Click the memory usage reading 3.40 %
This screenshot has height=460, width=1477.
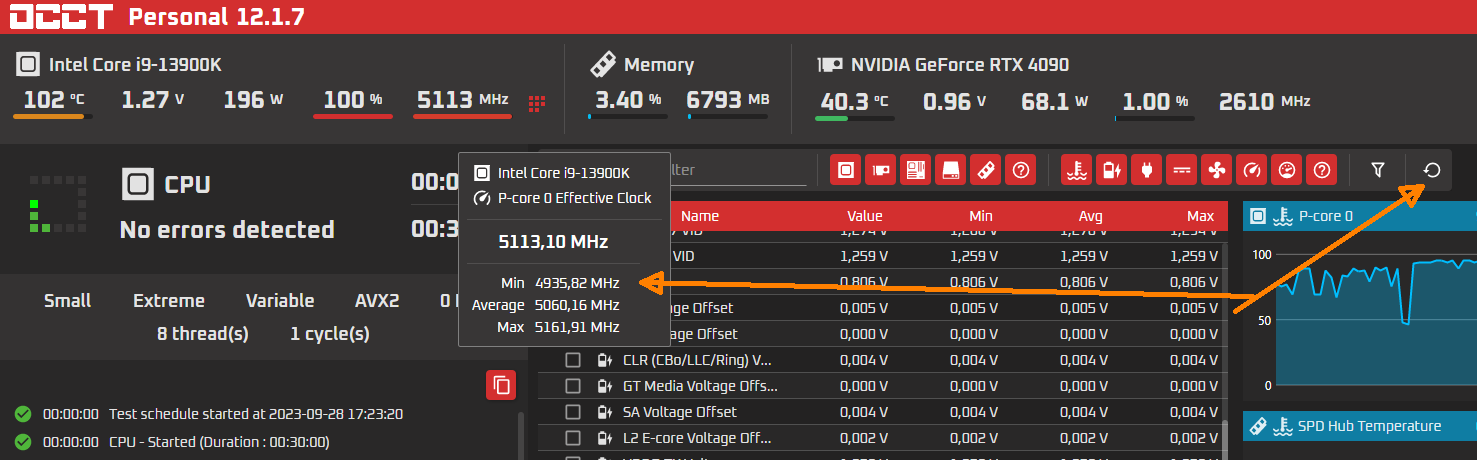[x=628, y=100]
